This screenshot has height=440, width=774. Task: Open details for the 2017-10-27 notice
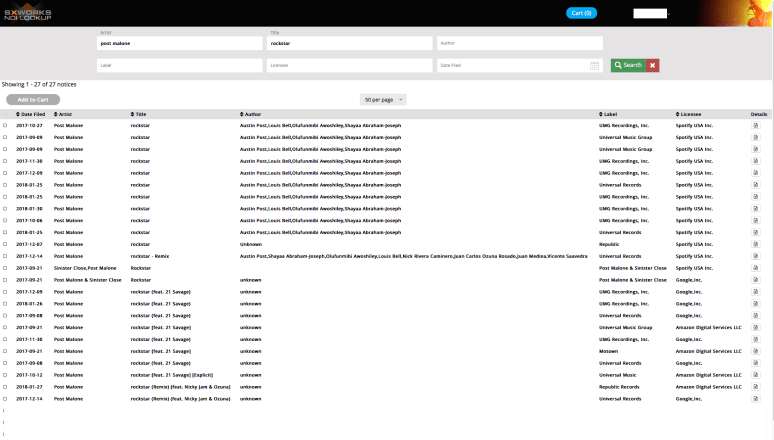click(756, 125)
